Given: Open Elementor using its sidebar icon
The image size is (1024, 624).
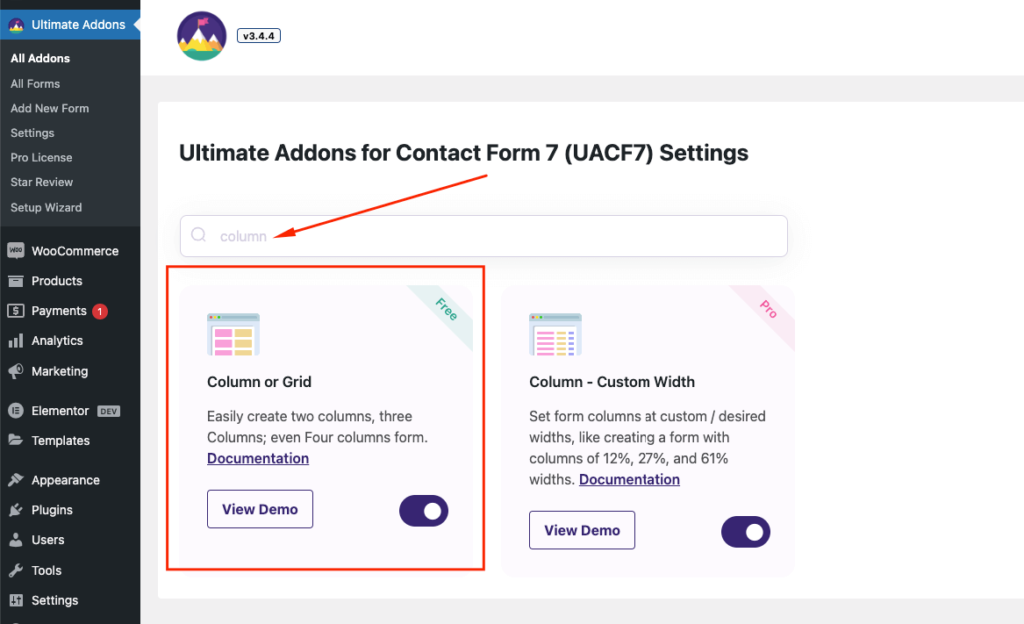Looking at the screenshot, I should point(15,410).
